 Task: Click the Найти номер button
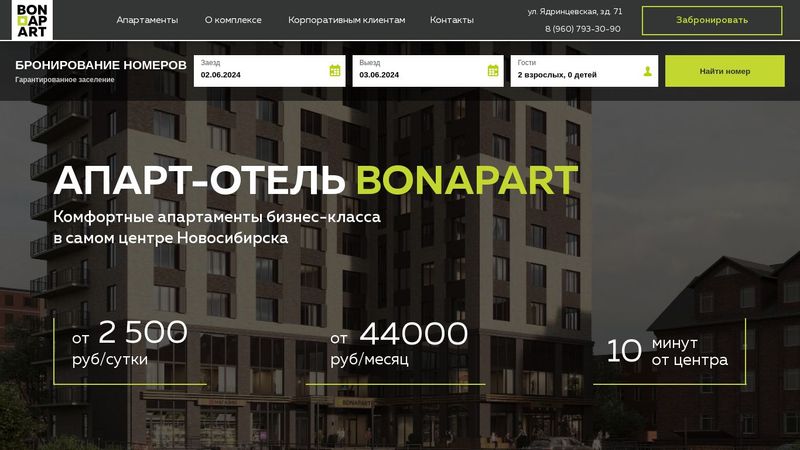[724, 71]
